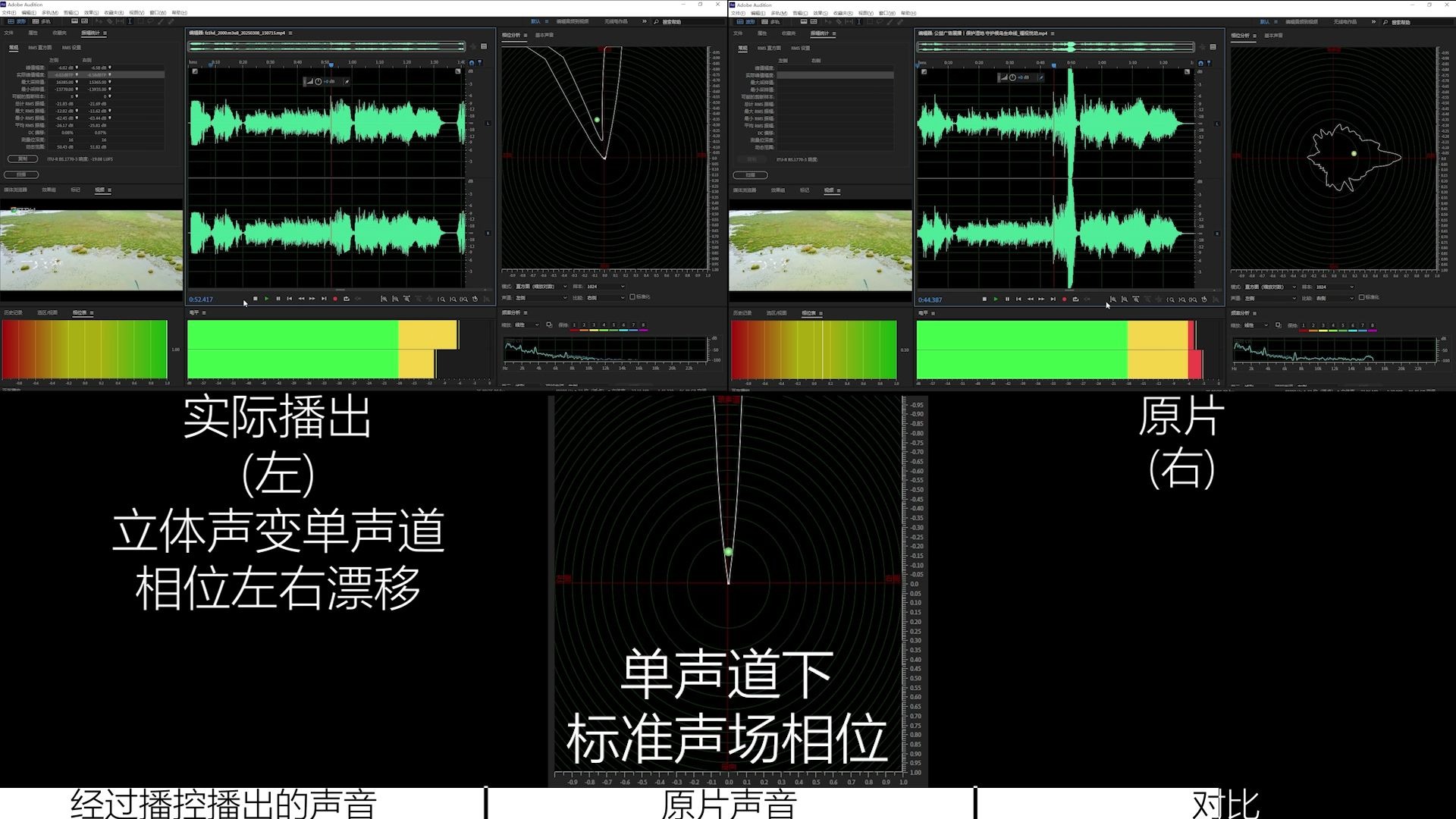Click zoom-in amplitude icon in left editor
Image resolution: width=1456 pixels, height=819 pixels.
(x=384, y=299)
